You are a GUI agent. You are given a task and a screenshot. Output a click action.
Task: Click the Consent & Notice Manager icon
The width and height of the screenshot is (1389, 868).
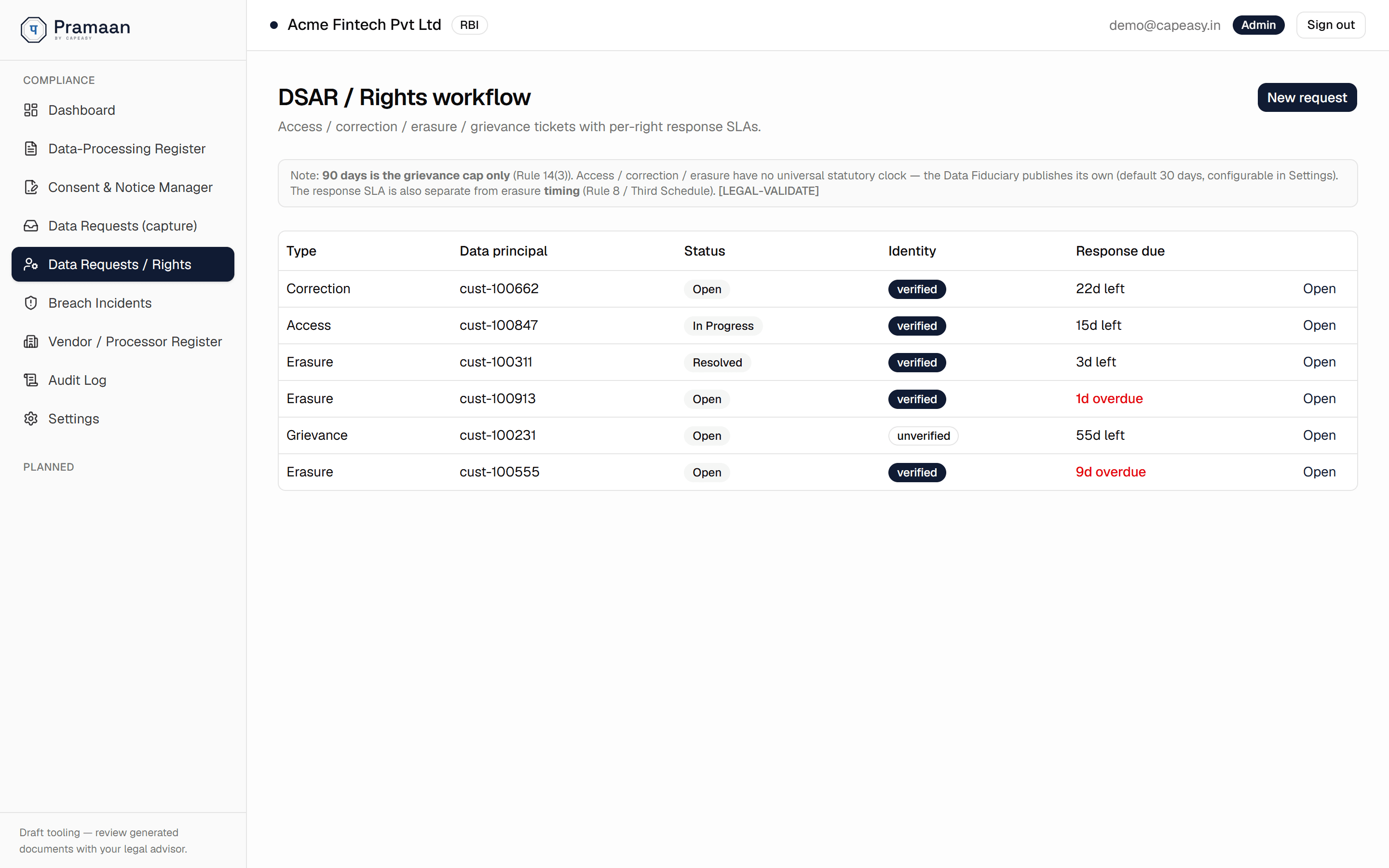tap(31, 187)
